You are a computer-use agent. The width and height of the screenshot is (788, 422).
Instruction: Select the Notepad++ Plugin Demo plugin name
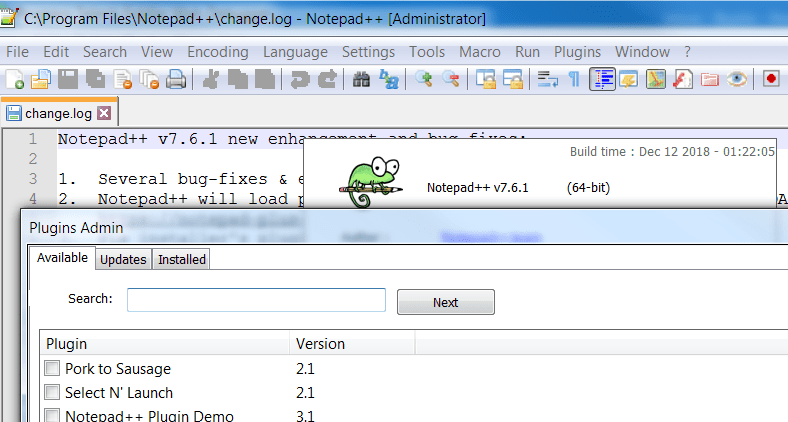[x=149, y=415]
